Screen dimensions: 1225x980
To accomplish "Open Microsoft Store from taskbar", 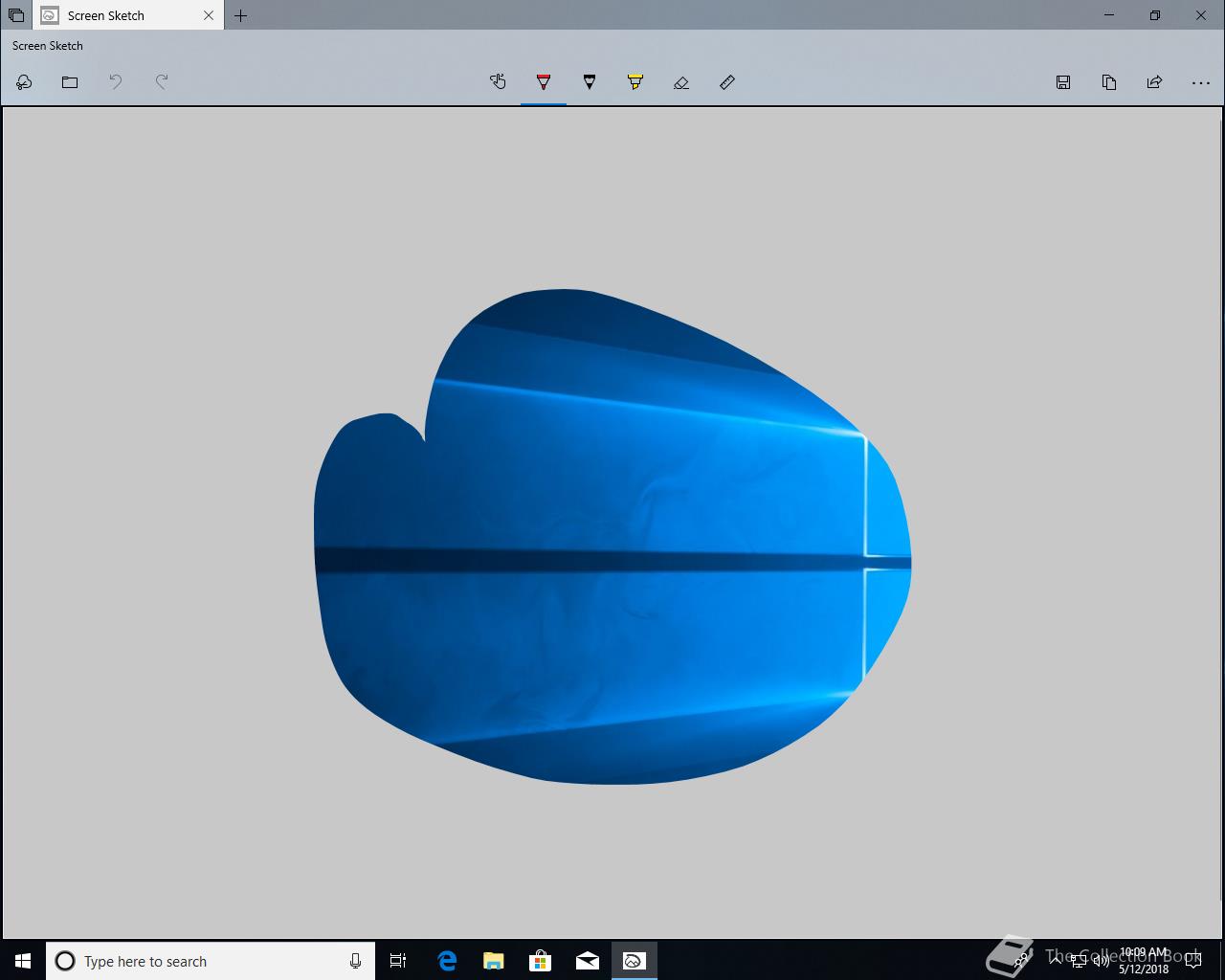I will [x=541, y=961].
